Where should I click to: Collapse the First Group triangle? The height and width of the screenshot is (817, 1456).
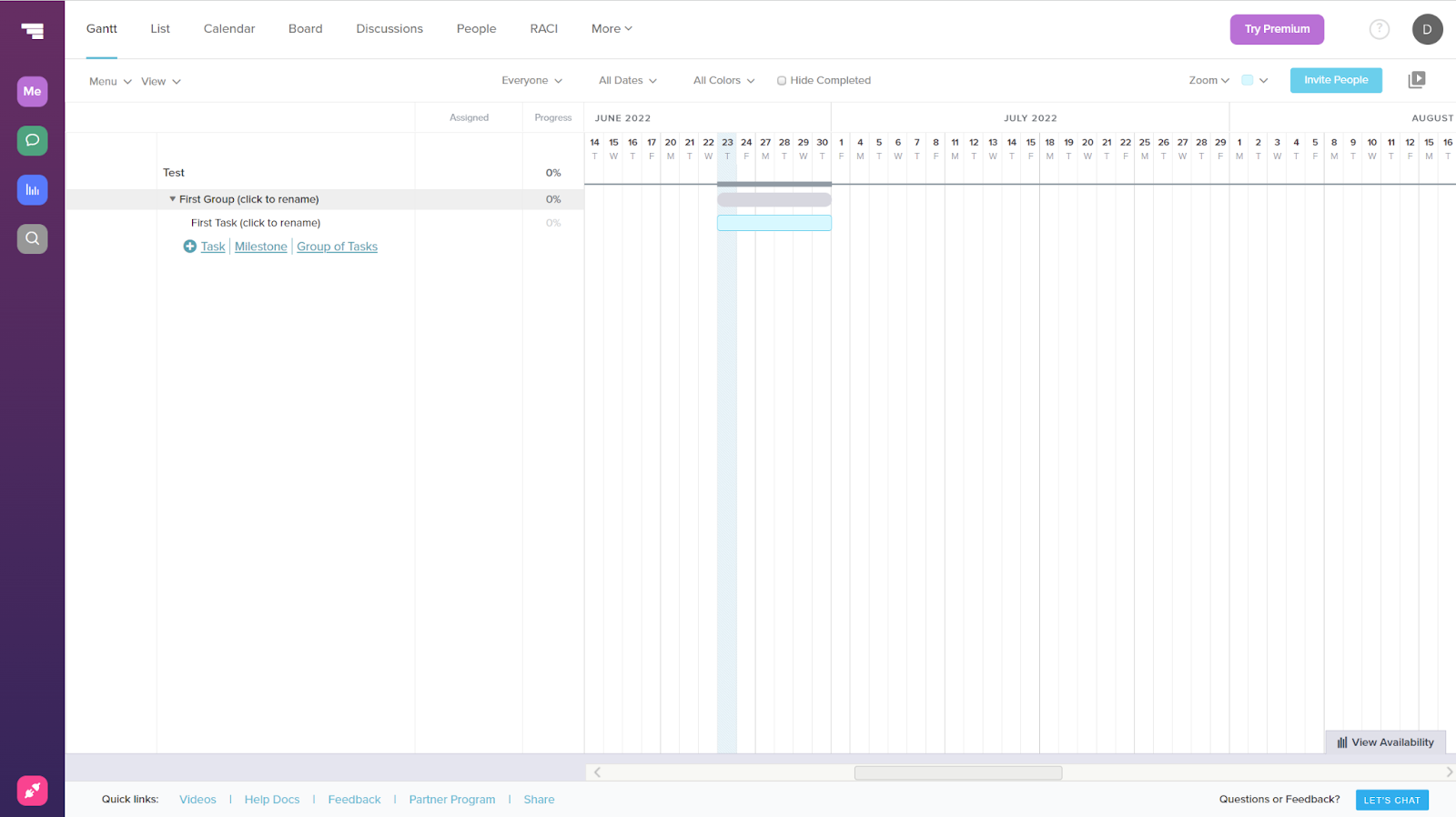click(172, 199)
